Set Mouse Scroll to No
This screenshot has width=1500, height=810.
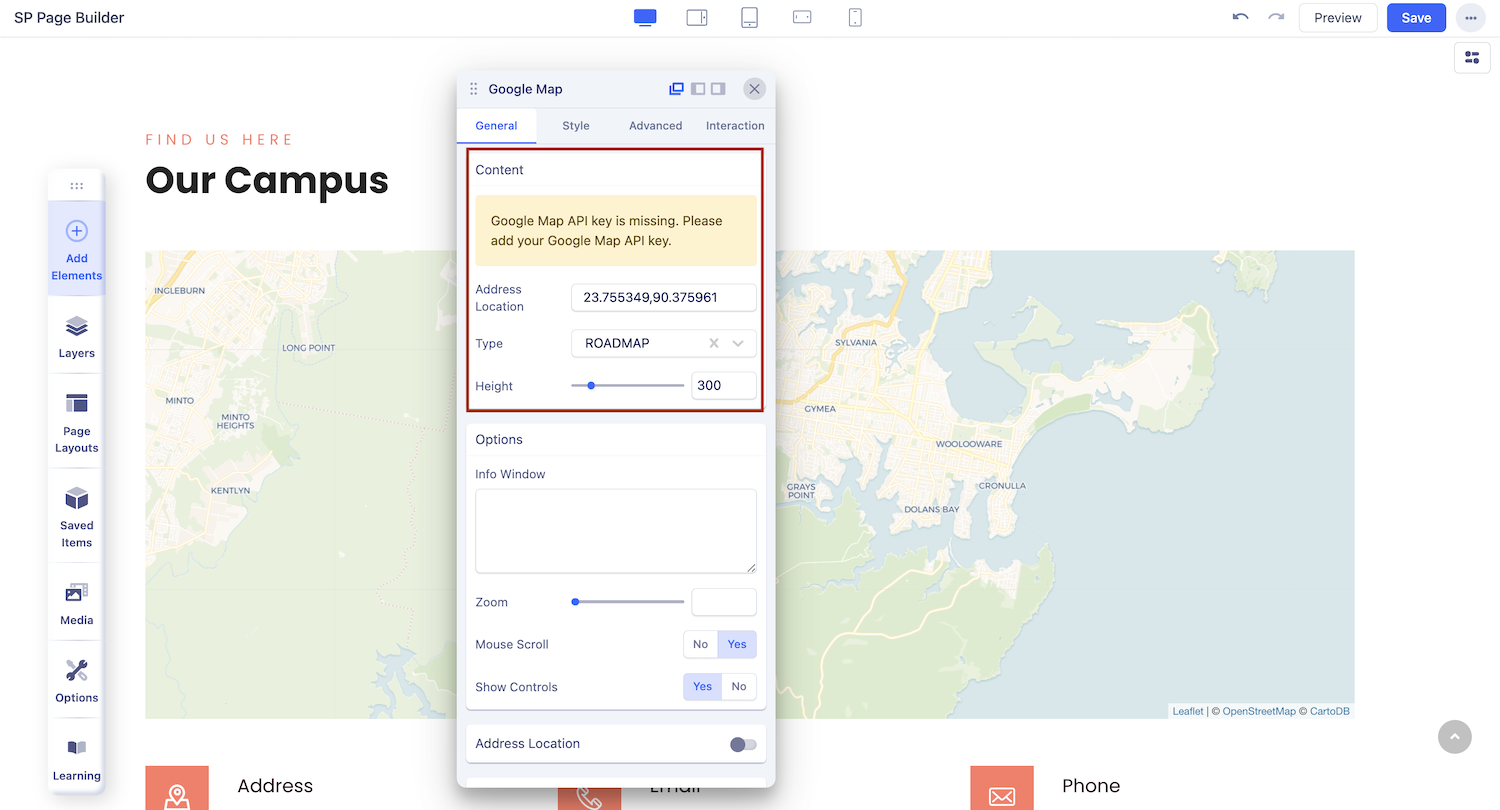(x=700, y=645)
